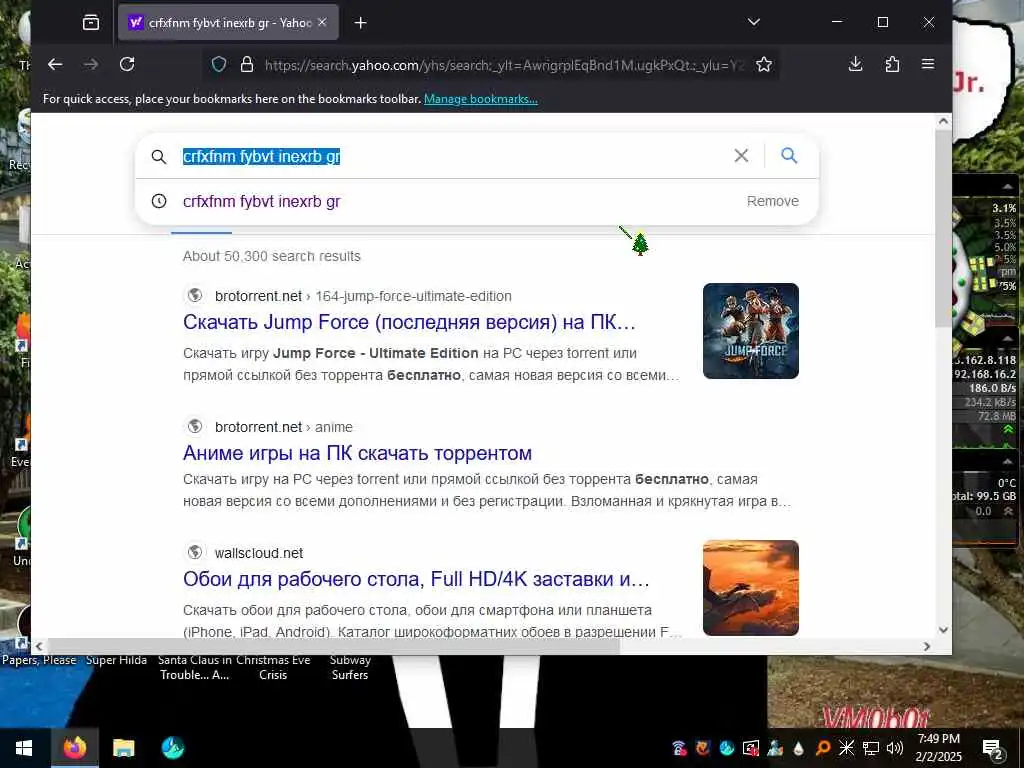Screen dimensions: 1024x768
Task: Open Firefox View from the tab bar
Action: [91, 23]
